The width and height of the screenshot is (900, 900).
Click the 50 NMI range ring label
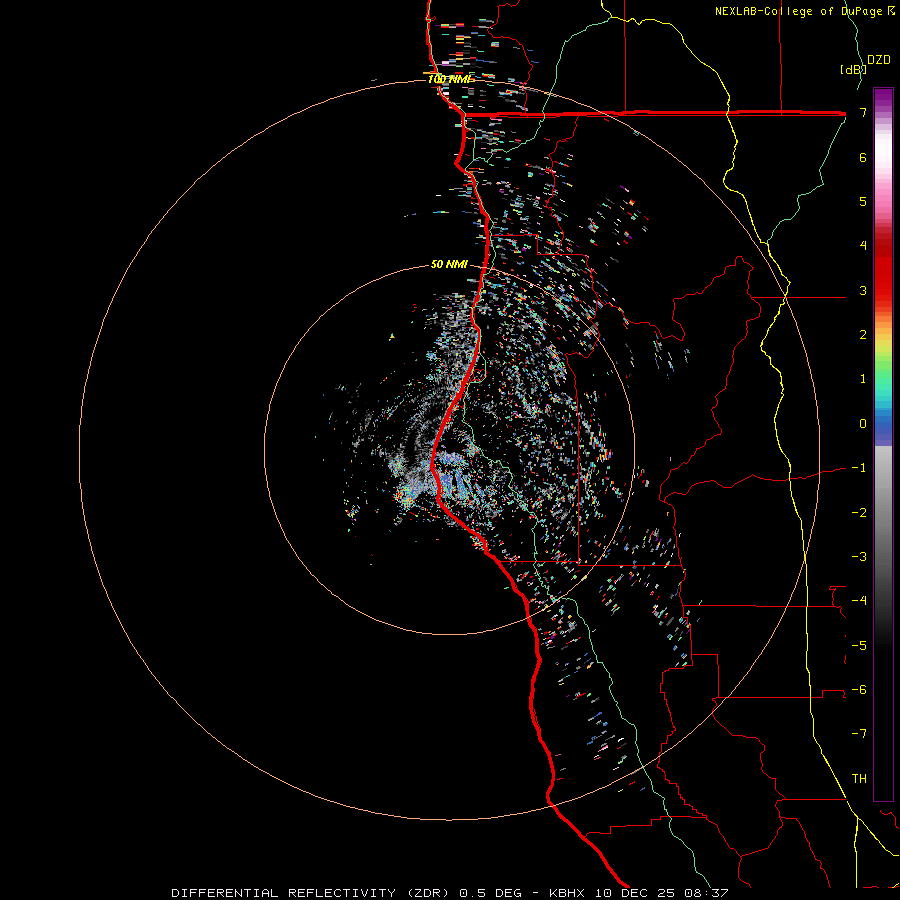(x=449, y=264)
